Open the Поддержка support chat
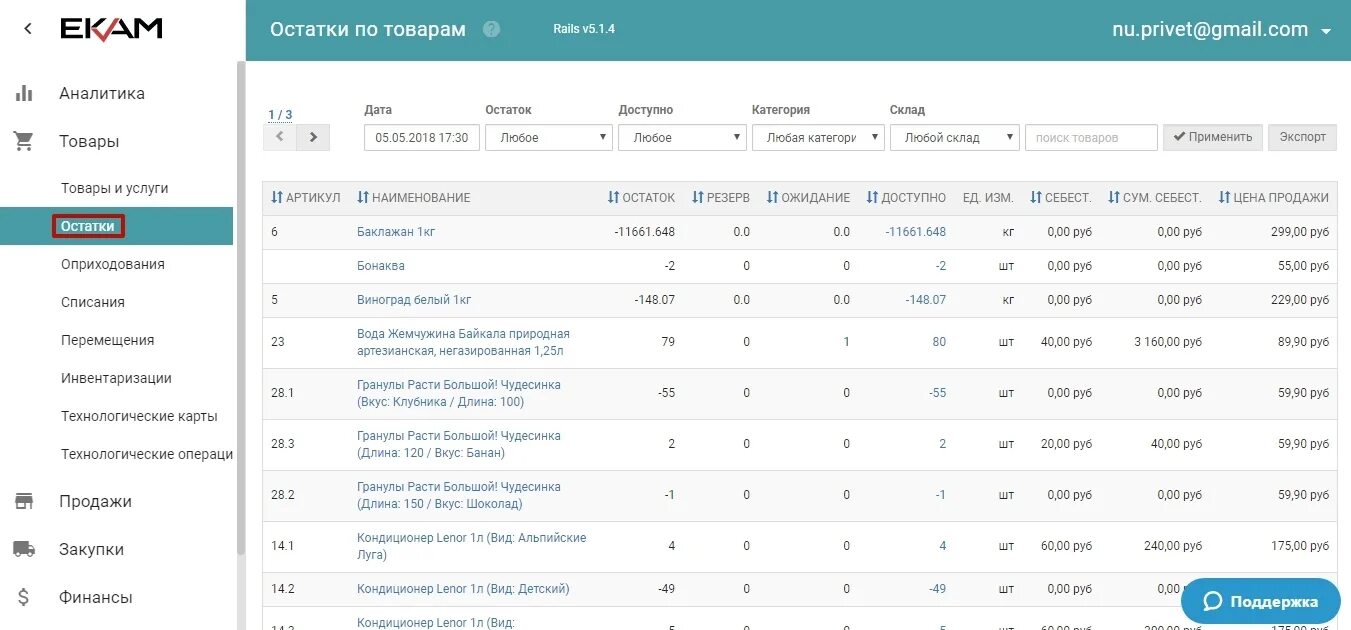 tap(1260, 602)
